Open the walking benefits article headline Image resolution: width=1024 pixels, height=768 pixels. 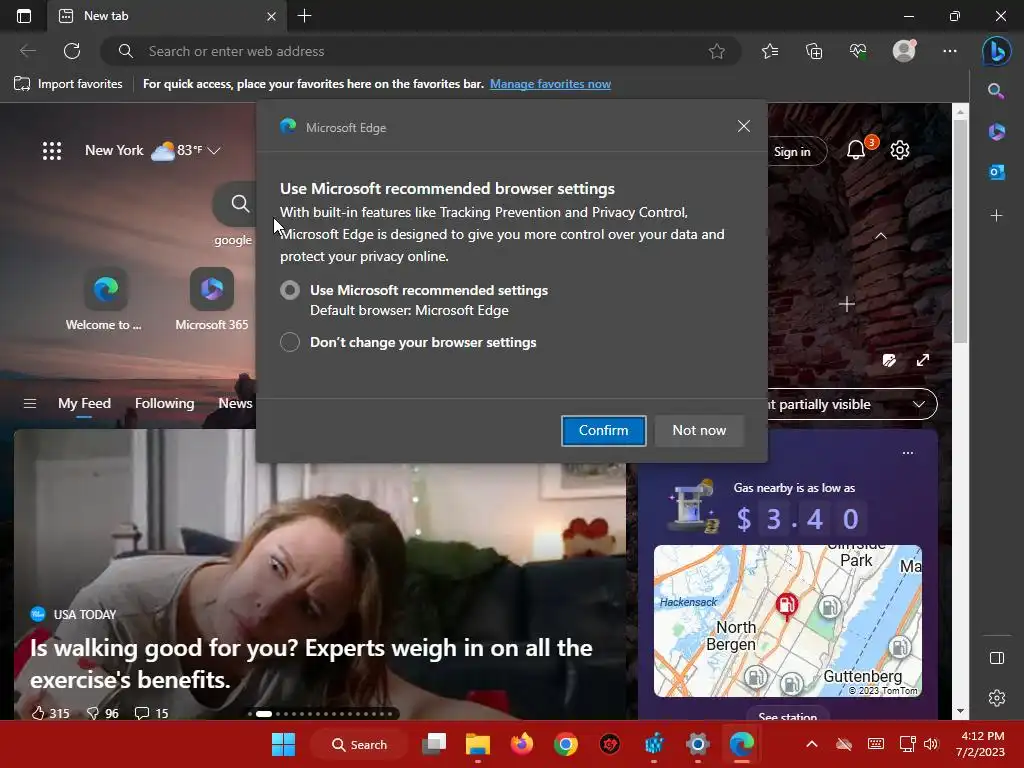[311, 664]
